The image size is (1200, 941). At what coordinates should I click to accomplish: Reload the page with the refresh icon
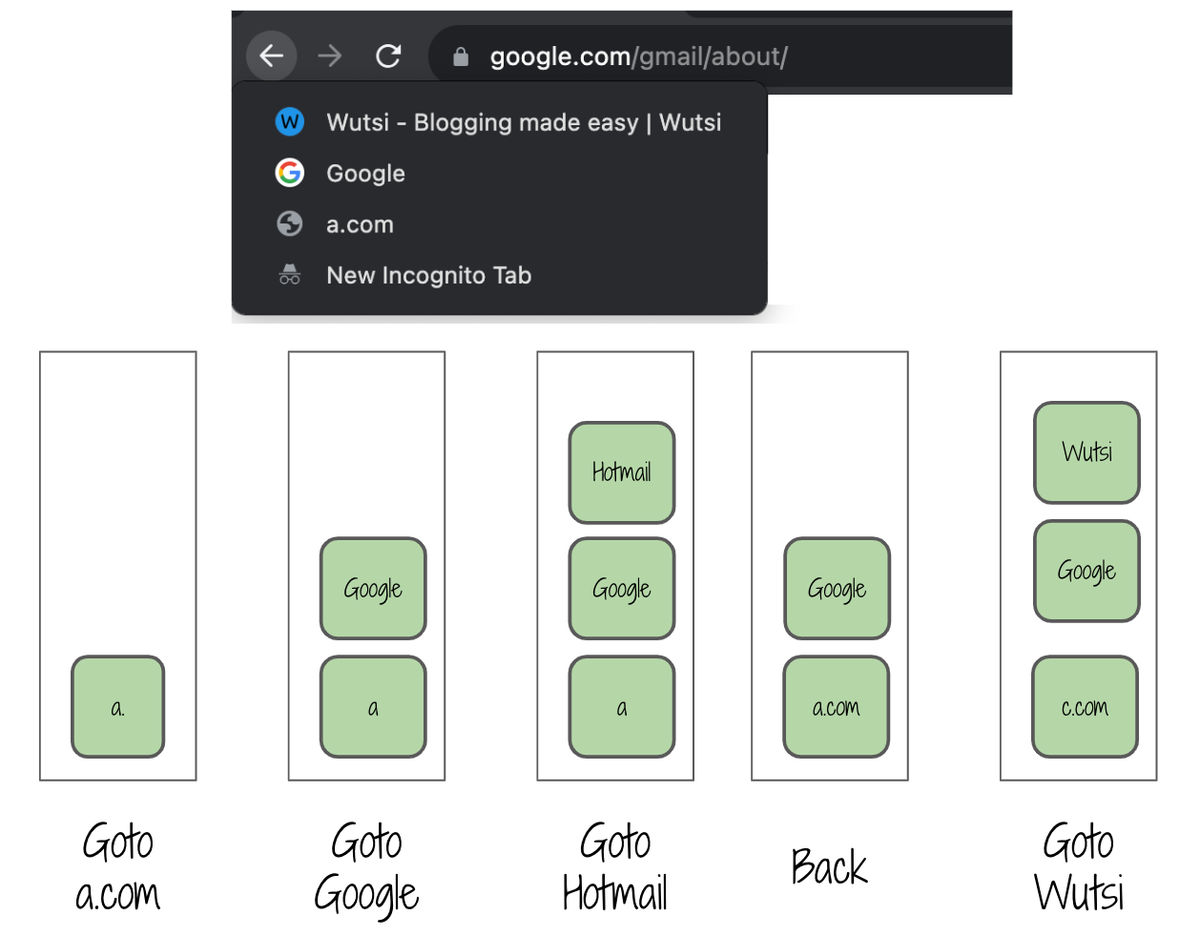pyautogui.click(x=388, y=57)
